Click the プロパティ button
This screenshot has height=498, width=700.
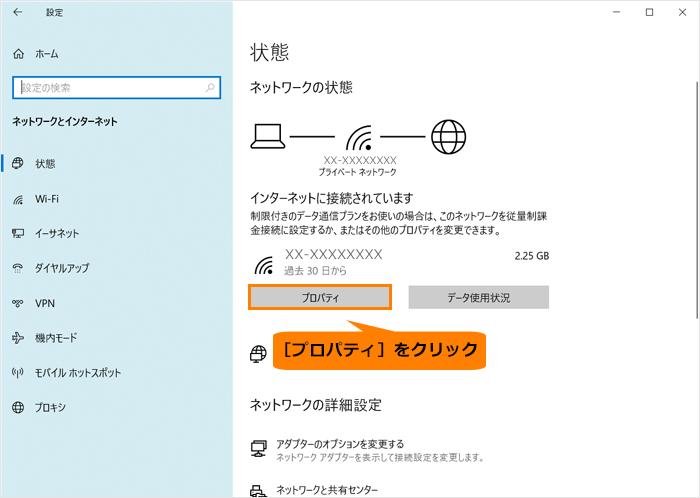pyautogui.click(x=320, y=297)
